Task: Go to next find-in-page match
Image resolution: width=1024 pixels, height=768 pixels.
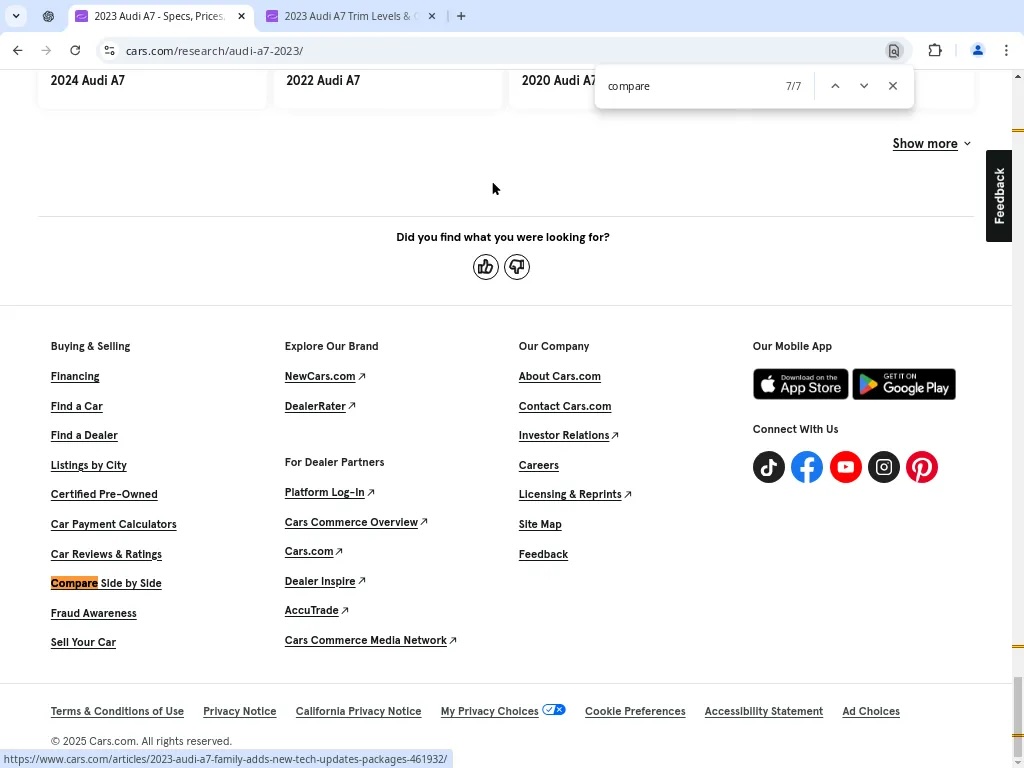Action: click(863, 86)
